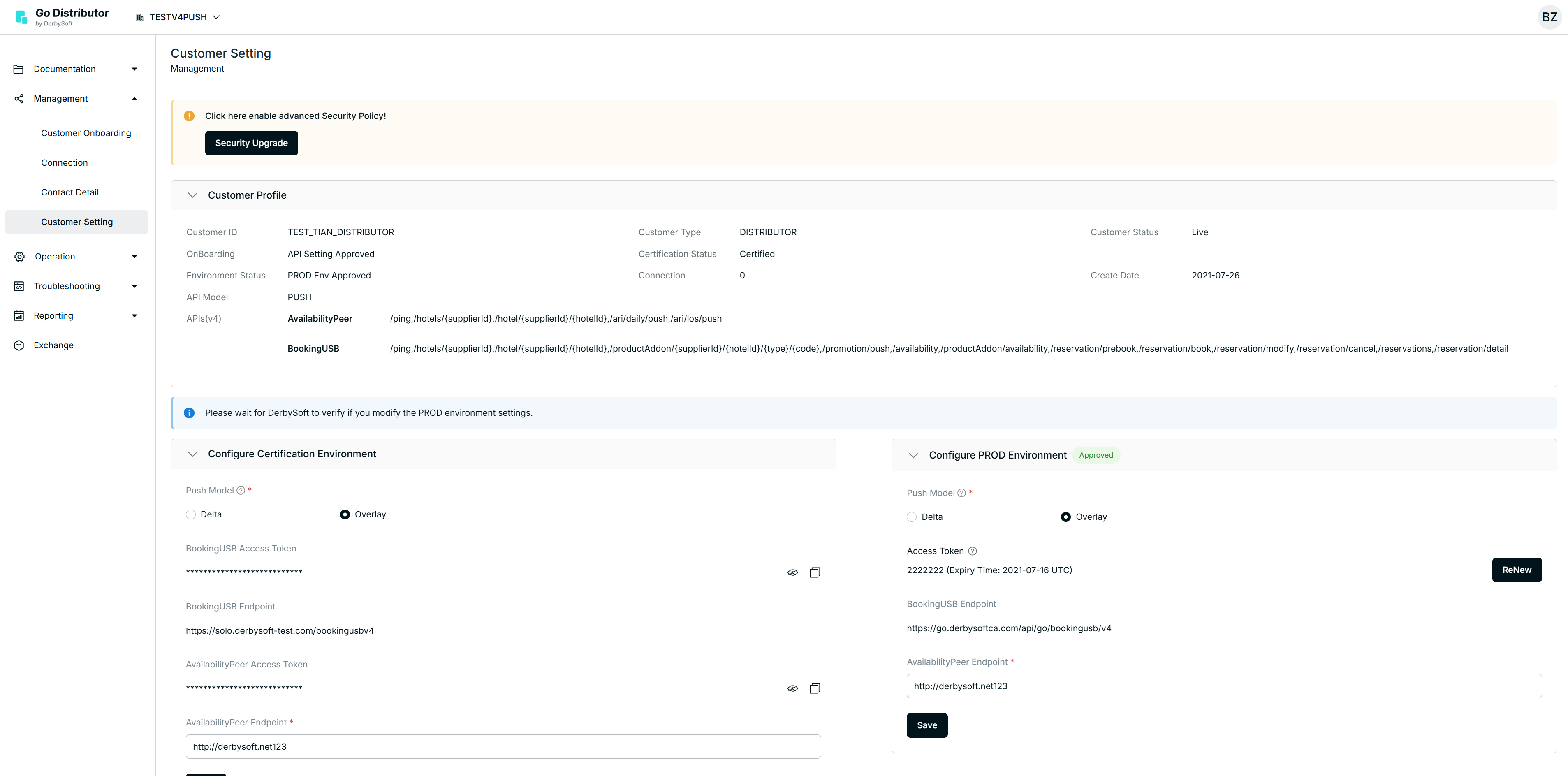Screen dimensions: 1568x776
Task: Copy the BookingUSB Access Token
Action: click(815, 572)
